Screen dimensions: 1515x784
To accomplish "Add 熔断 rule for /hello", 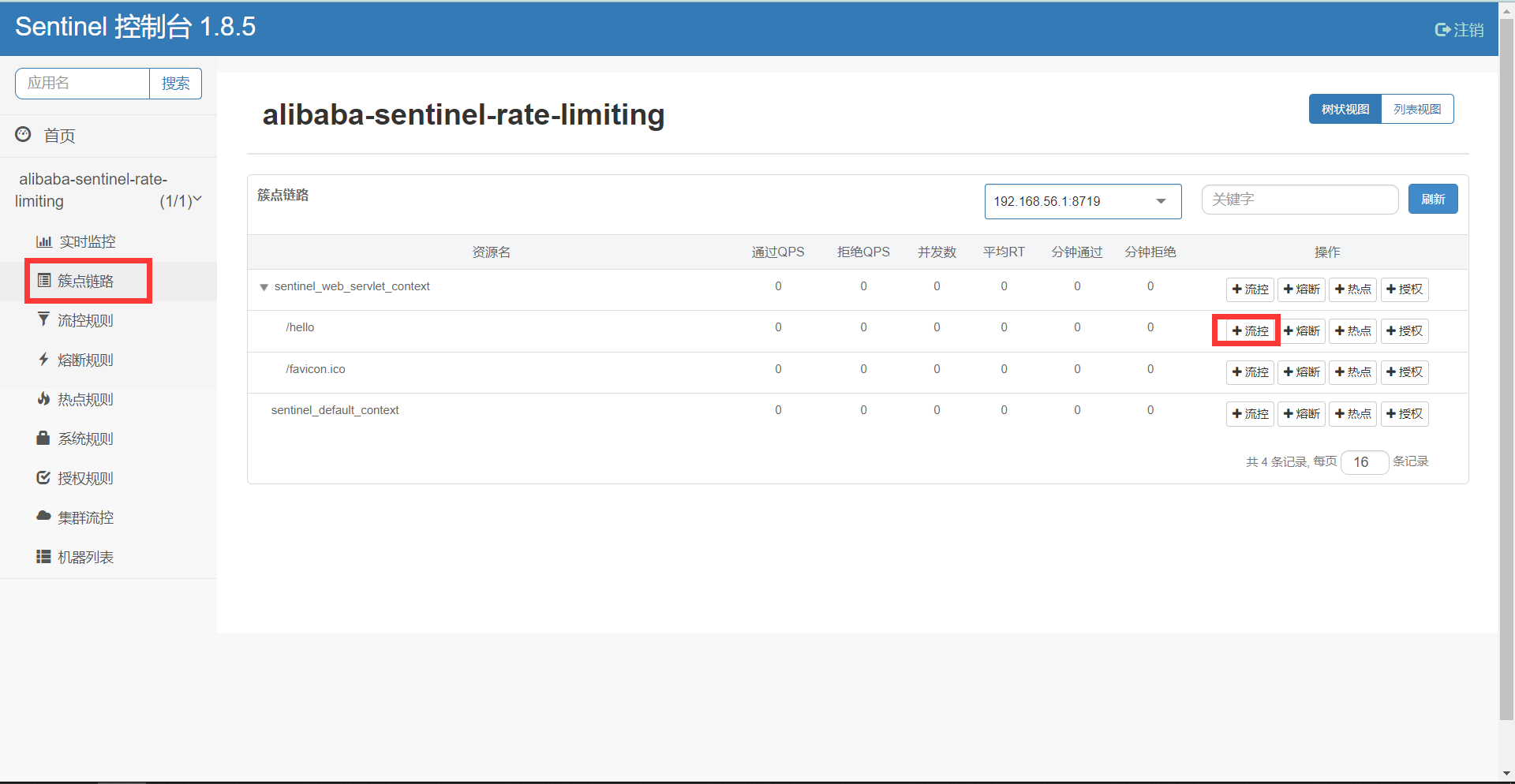I will pos(1301,331).
